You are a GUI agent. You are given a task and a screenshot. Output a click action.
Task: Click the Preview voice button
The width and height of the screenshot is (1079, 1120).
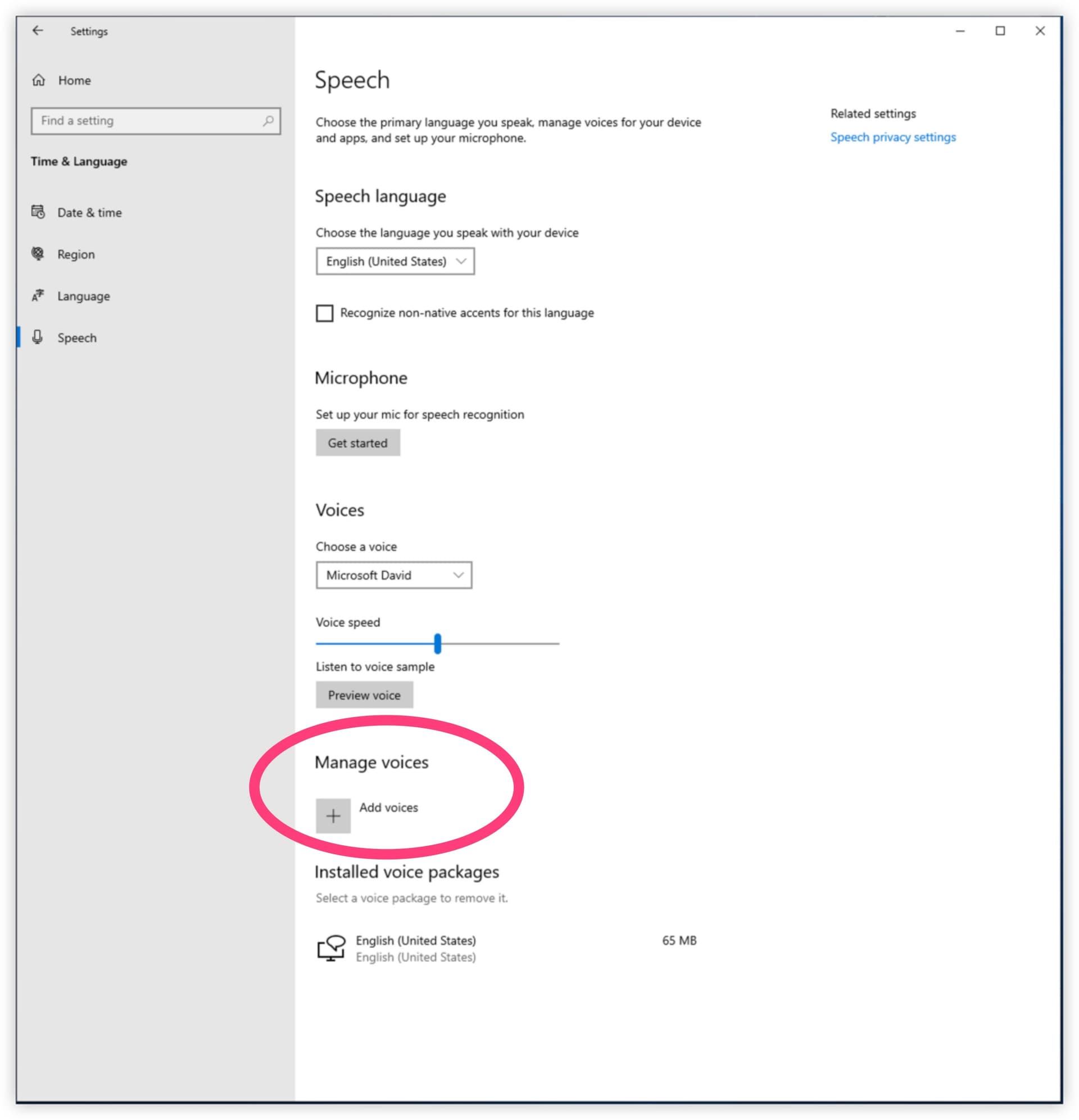(x=364, y=695)
